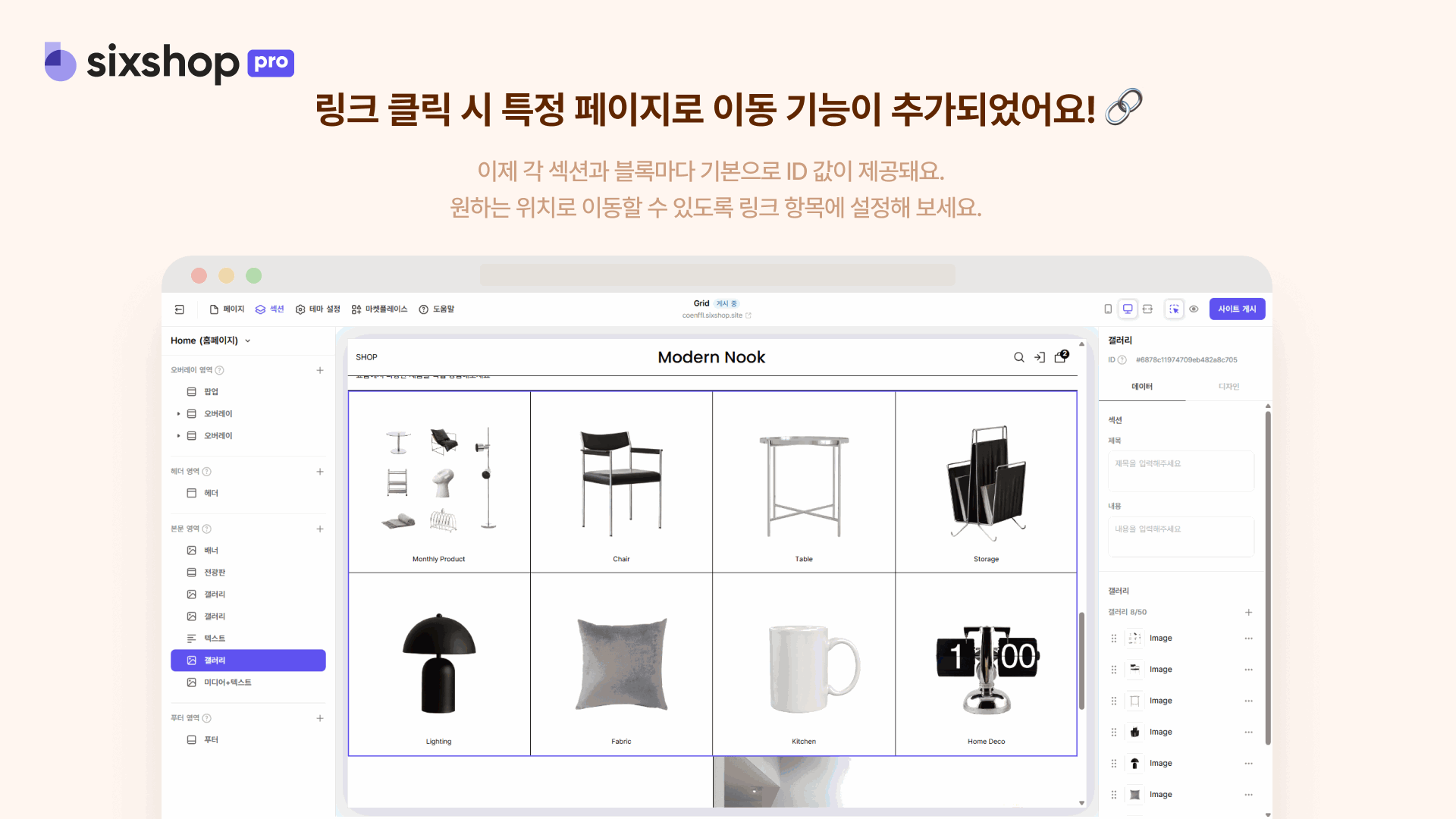The width and height of the screenshot is (1456, 819).
Task: Open the search icon in shop header
Action: coord(1019,357)
